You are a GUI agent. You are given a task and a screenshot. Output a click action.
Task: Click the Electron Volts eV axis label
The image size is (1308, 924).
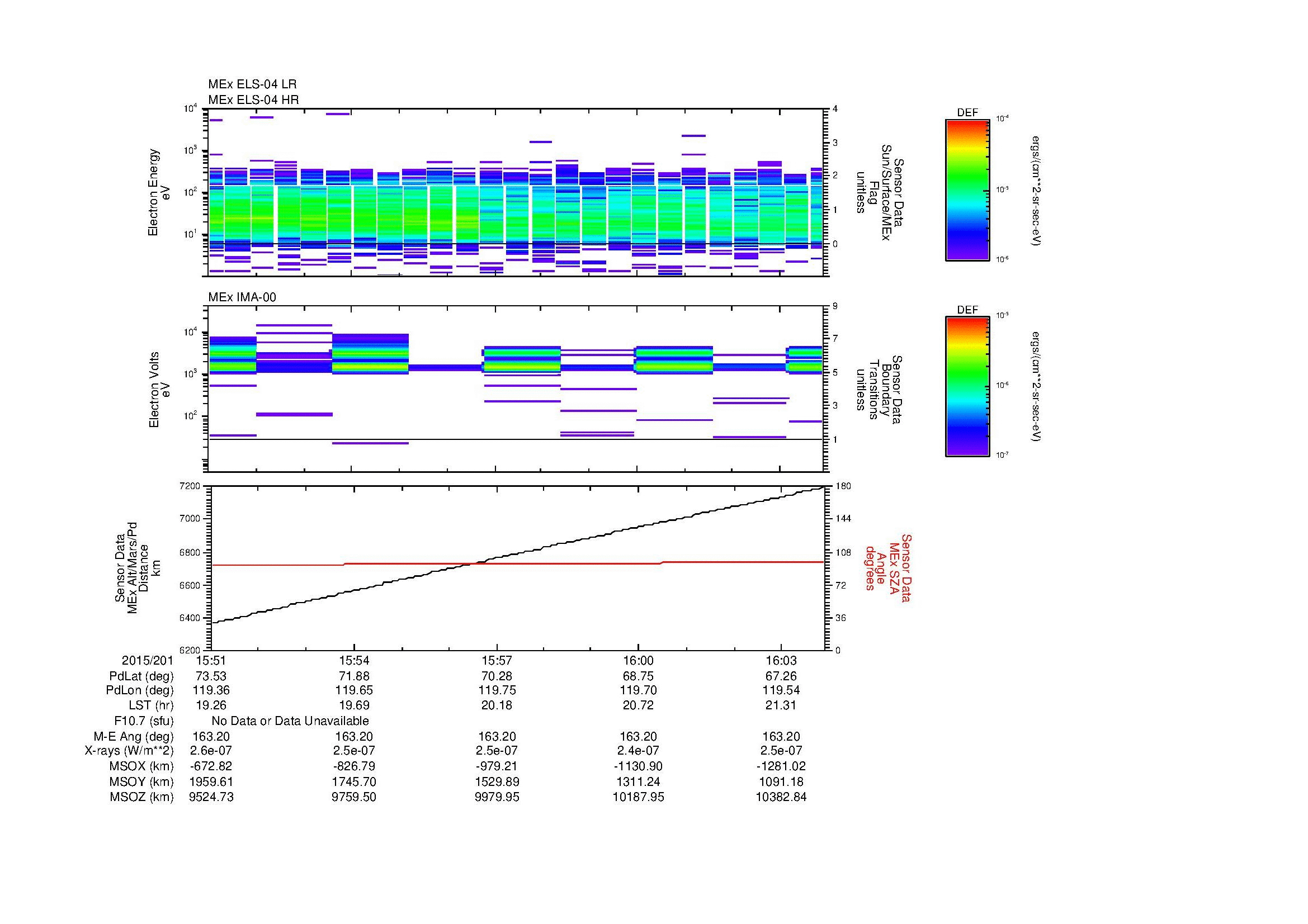(x=159, y=390)
